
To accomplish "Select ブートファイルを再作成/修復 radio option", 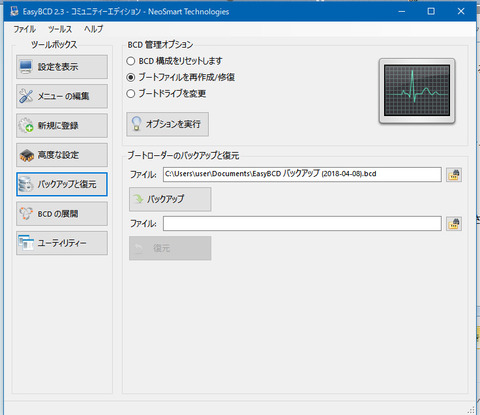I will coord(131,77).
